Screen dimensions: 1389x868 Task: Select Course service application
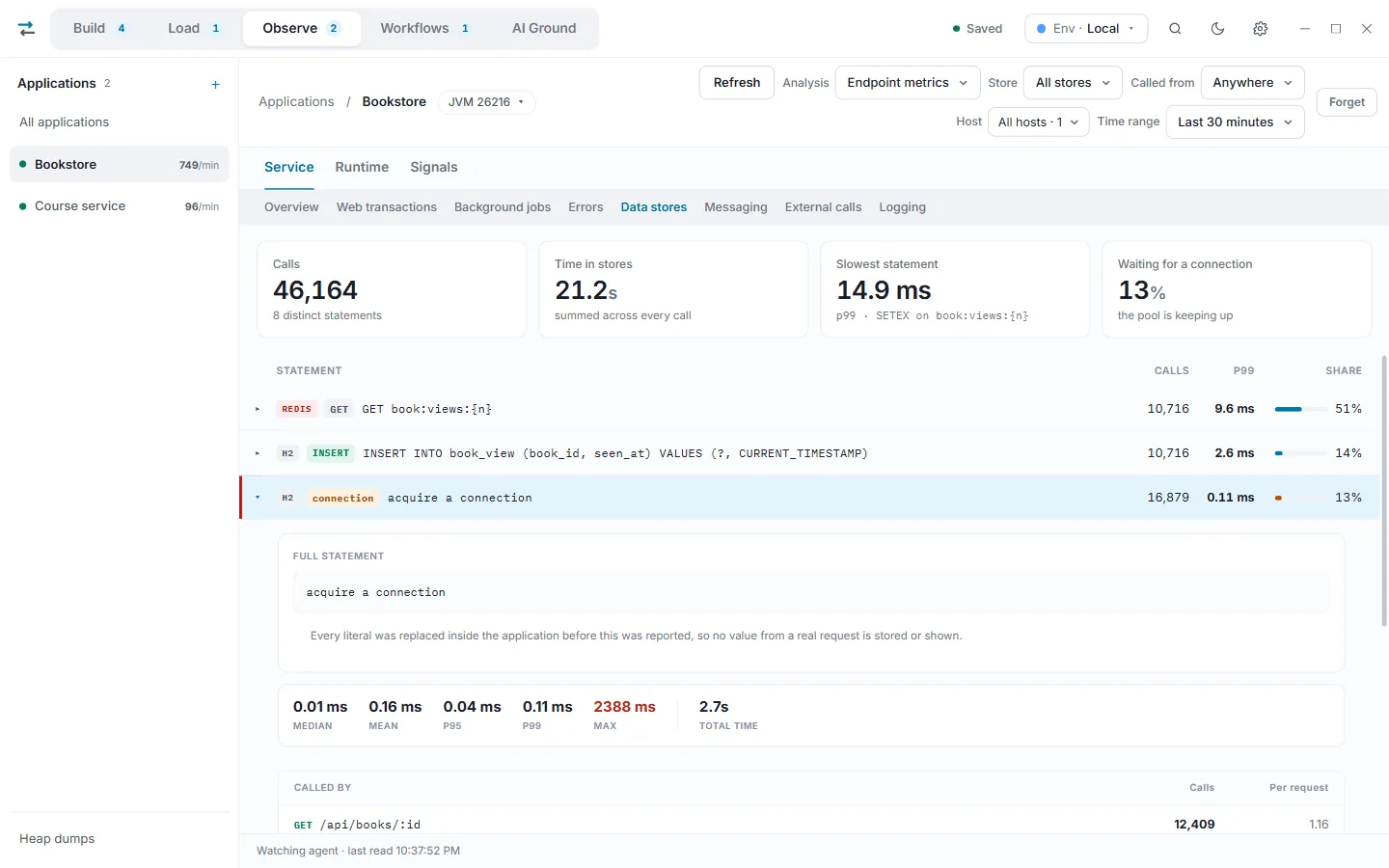(120, 206)
